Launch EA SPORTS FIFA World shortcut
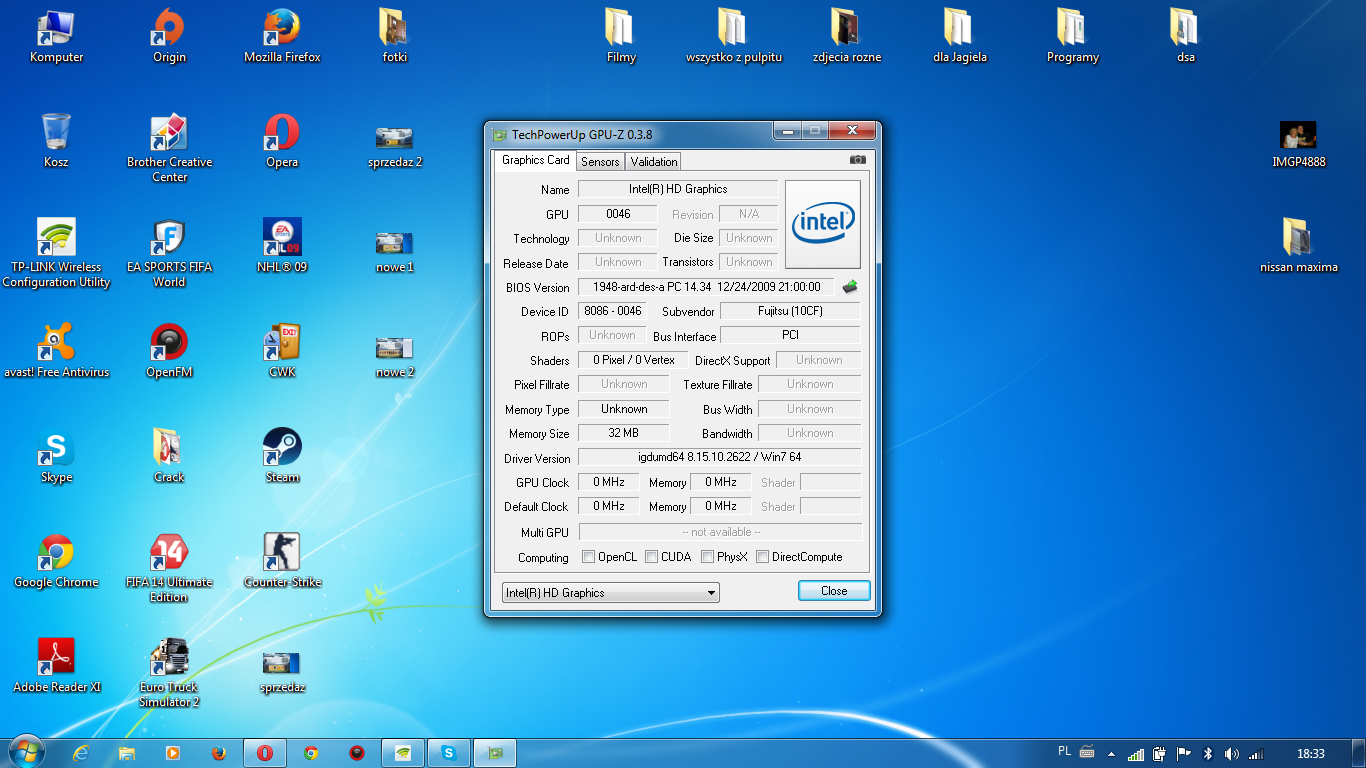1366x768 pixels. tap(169, 253)
